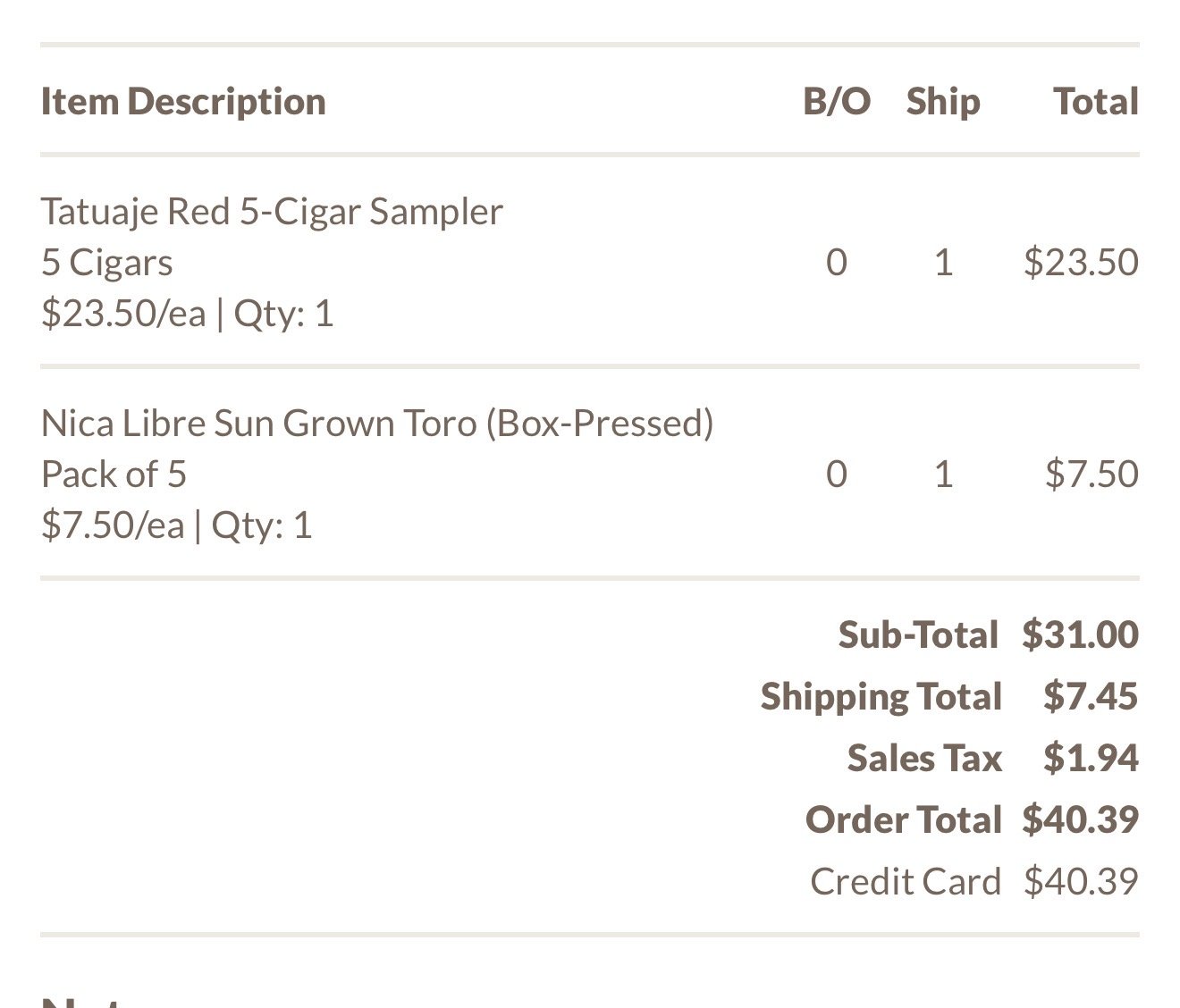Click the Pack of 5 description text
Image resolution: width=1180 pixels, height=1008 pixels.
pyautogui.click(x=114, y=474)
